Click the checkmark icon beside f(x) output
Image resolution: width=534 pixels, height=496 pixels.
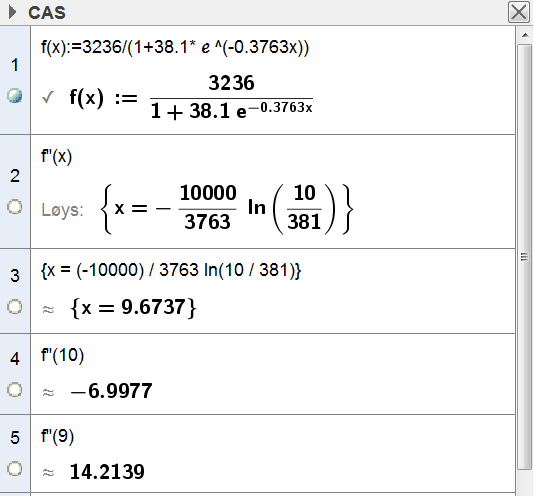click(48, 97)
